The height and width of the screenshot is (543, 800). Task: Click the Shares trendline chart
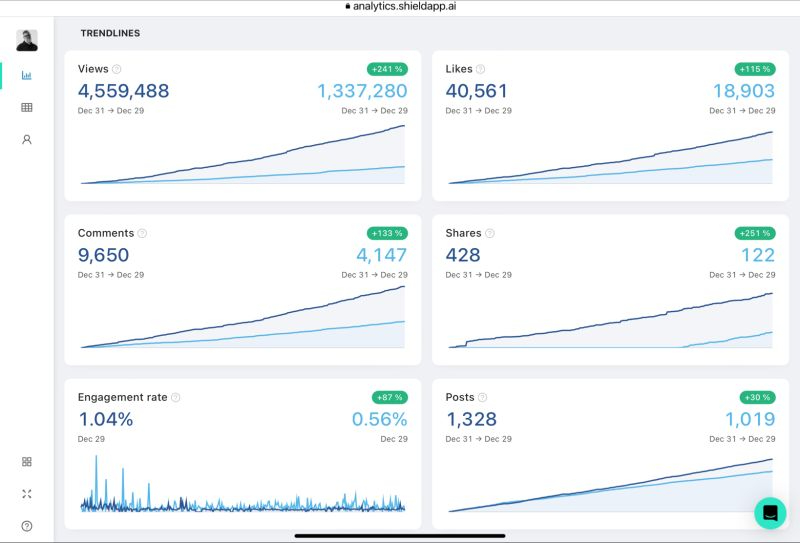pos(611,320)
